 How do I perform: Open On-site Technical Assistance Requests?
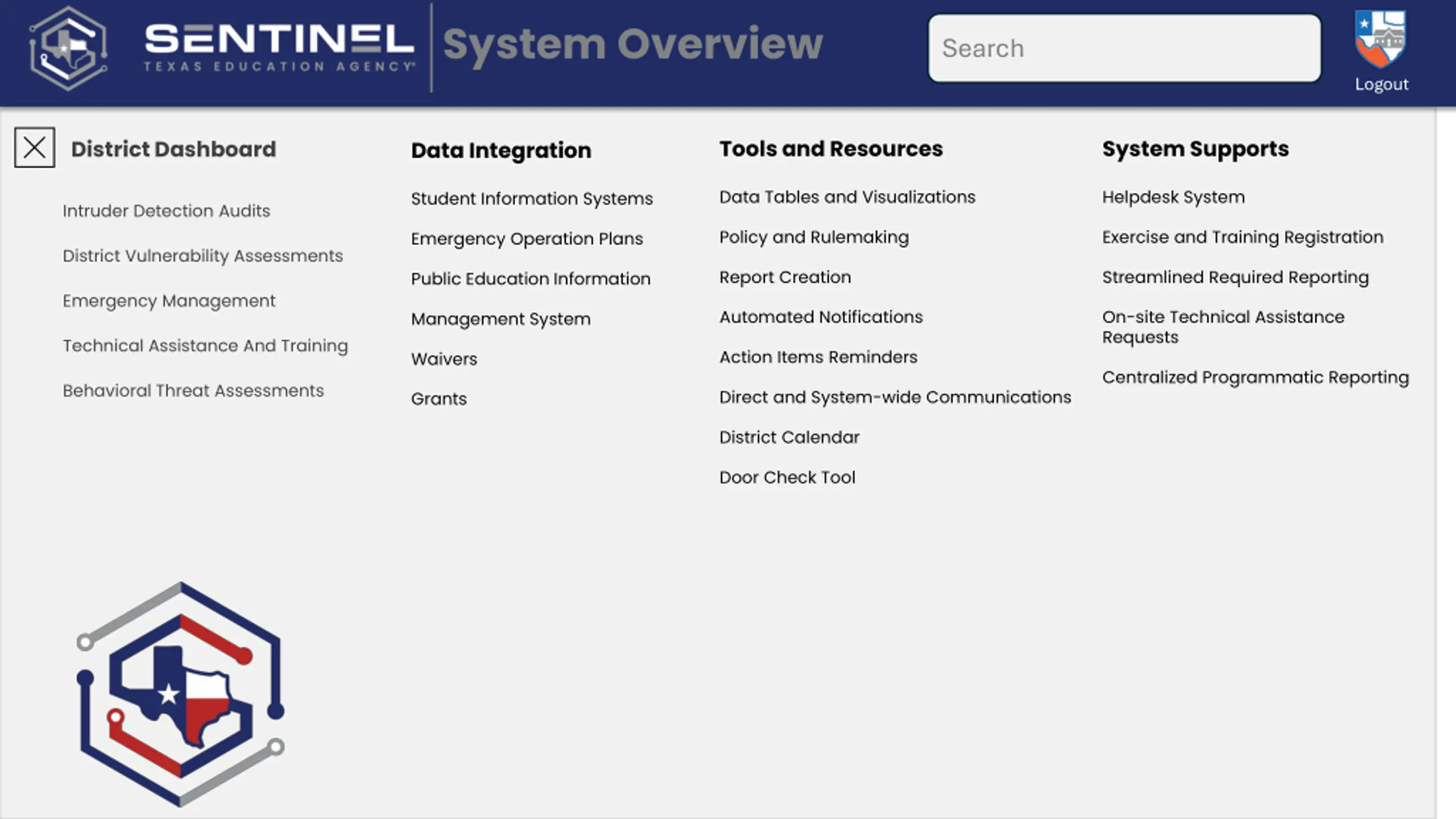point(1223,327)
